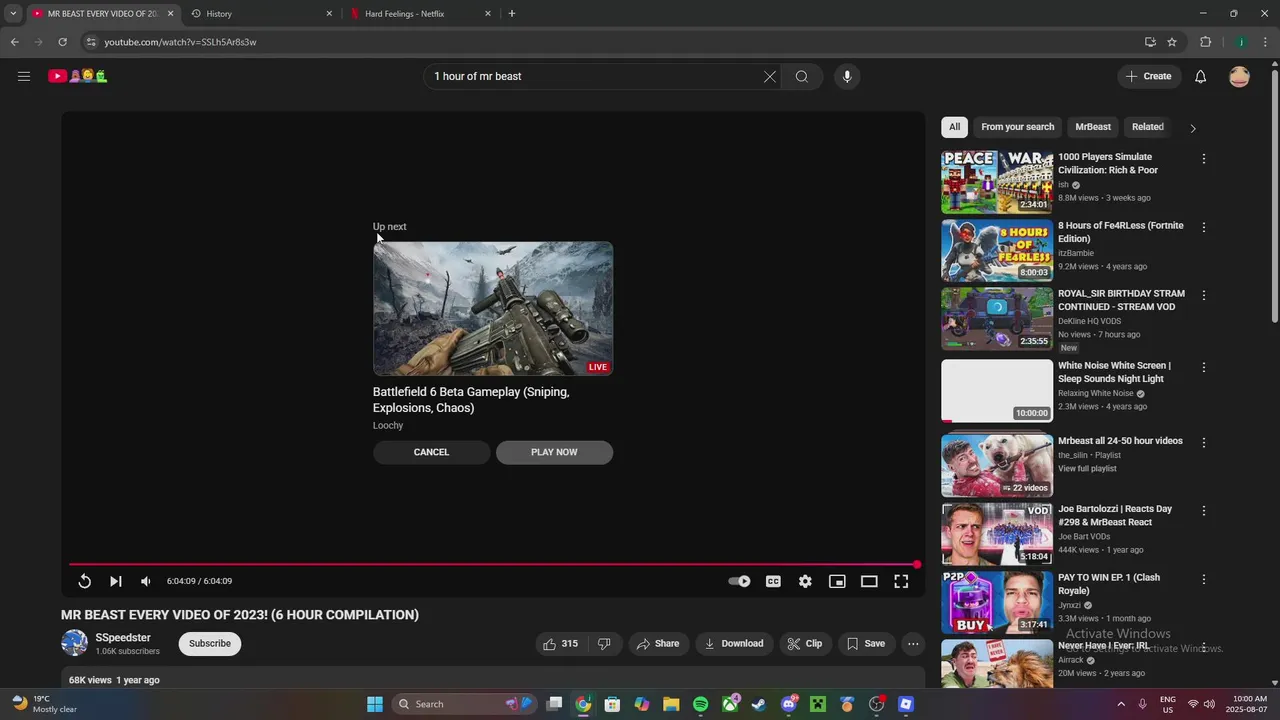Play the Battlefield 6 video now
The image size is (1280, 720).
tap(554, 452)
